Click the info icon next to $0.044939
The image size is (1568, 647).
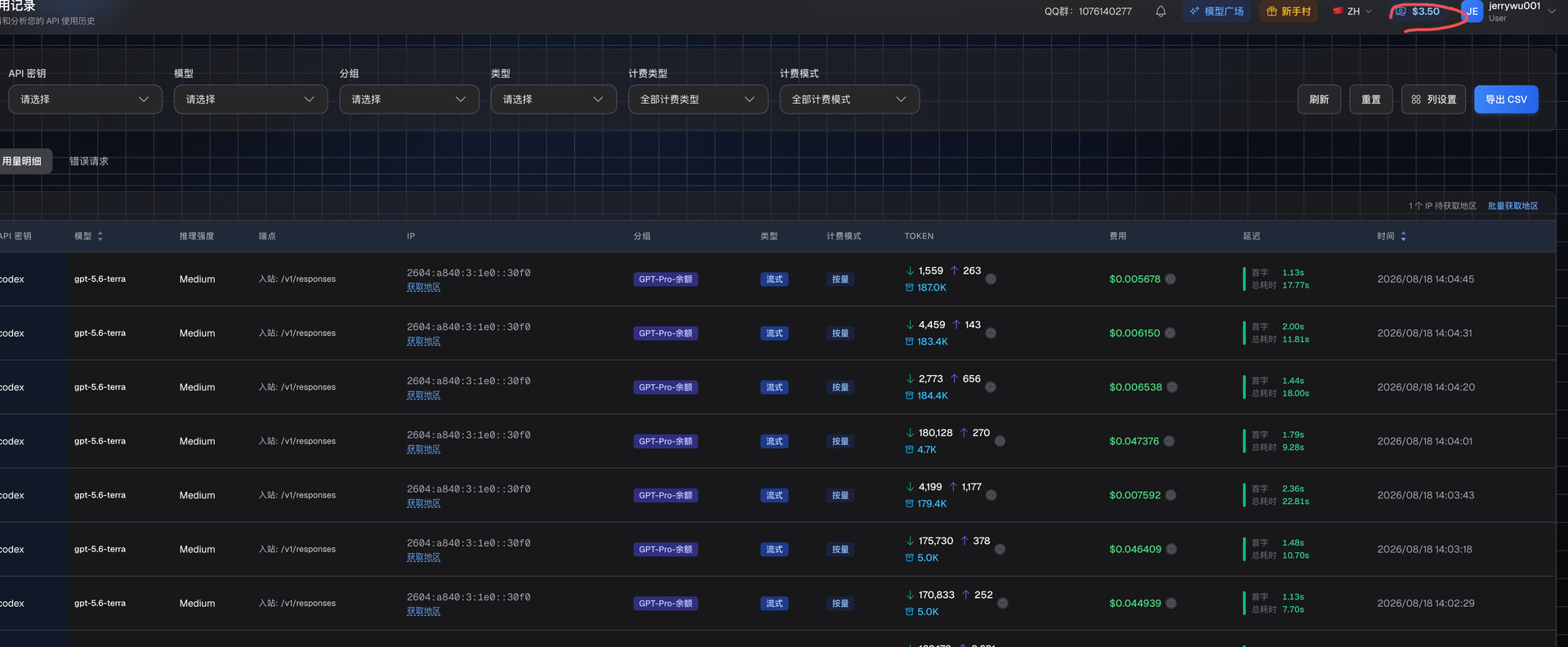click(1171, 603)
